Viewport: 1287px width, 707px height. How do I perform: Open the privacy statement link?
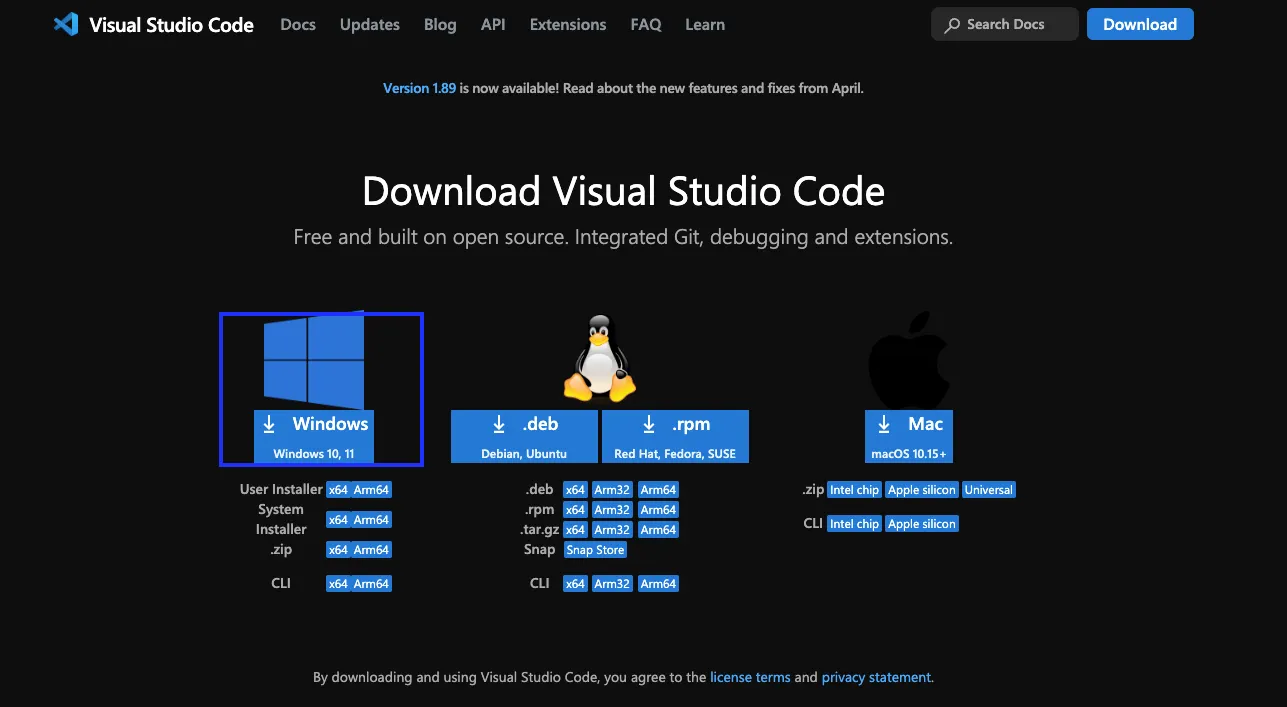pyautogui.click(x=876, y=677)
